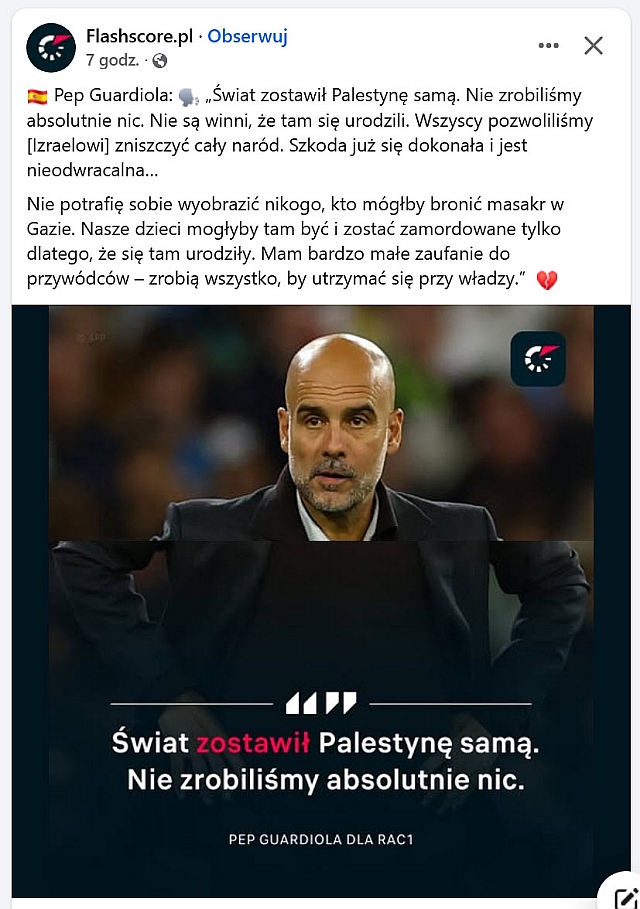Open the Flashscore.pl profile picture
The height and width of the screenshot is (909, 640).
point(51,48)
